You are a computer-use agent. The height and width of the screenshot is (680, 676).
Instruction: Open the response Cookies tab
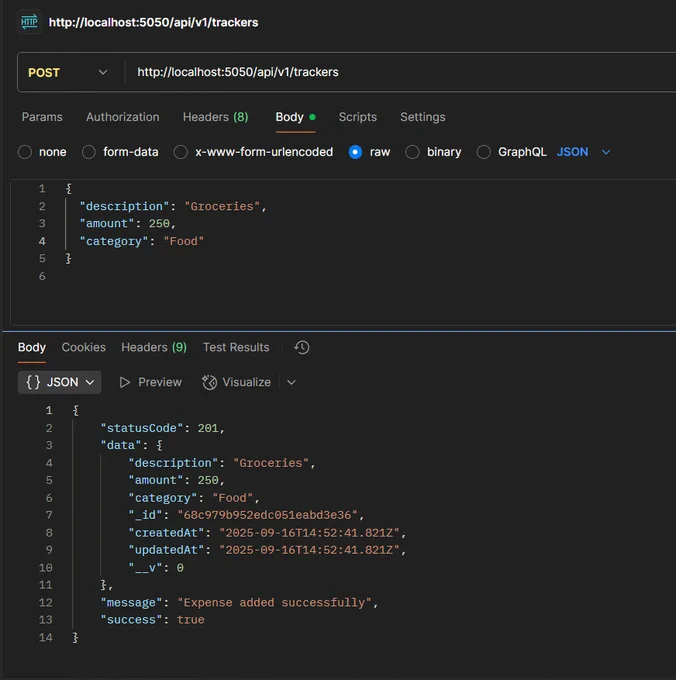(84, 347)
